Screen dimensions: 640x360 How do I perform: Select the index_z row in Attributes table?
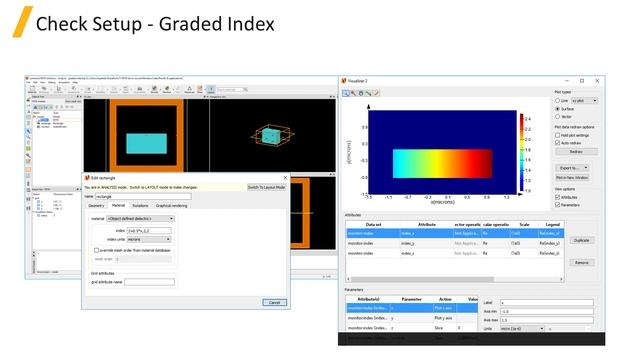pyautogui.click(x=455, y=253)
